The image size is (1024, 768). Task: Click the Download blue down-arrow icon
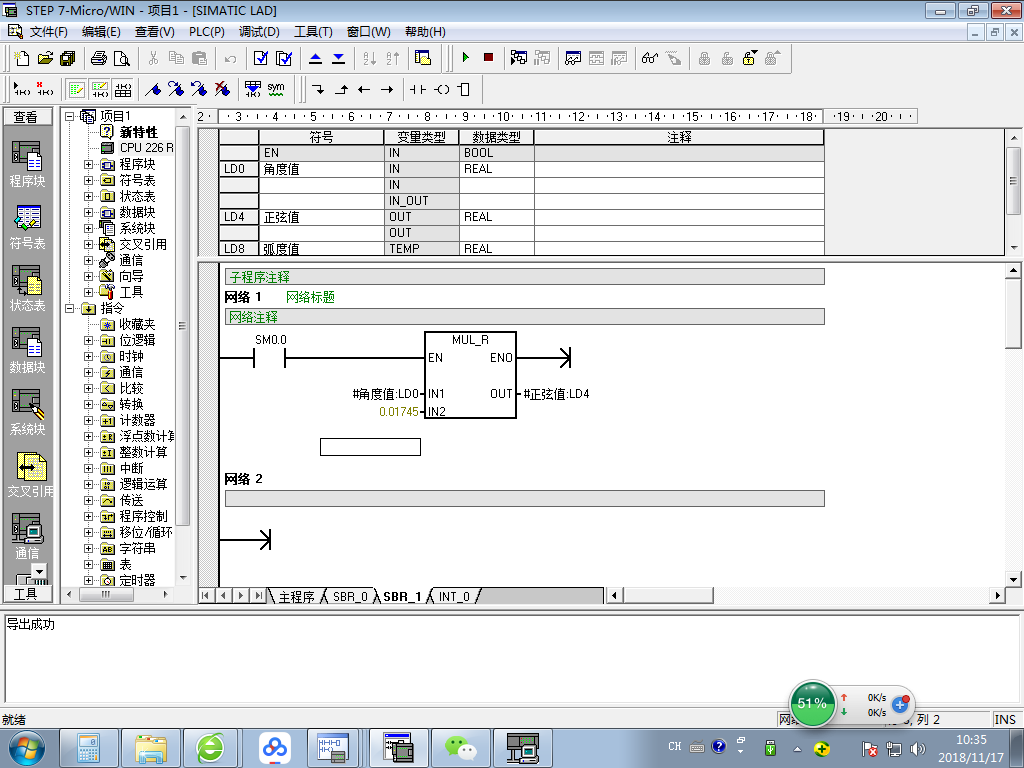[x=338, y=58]
